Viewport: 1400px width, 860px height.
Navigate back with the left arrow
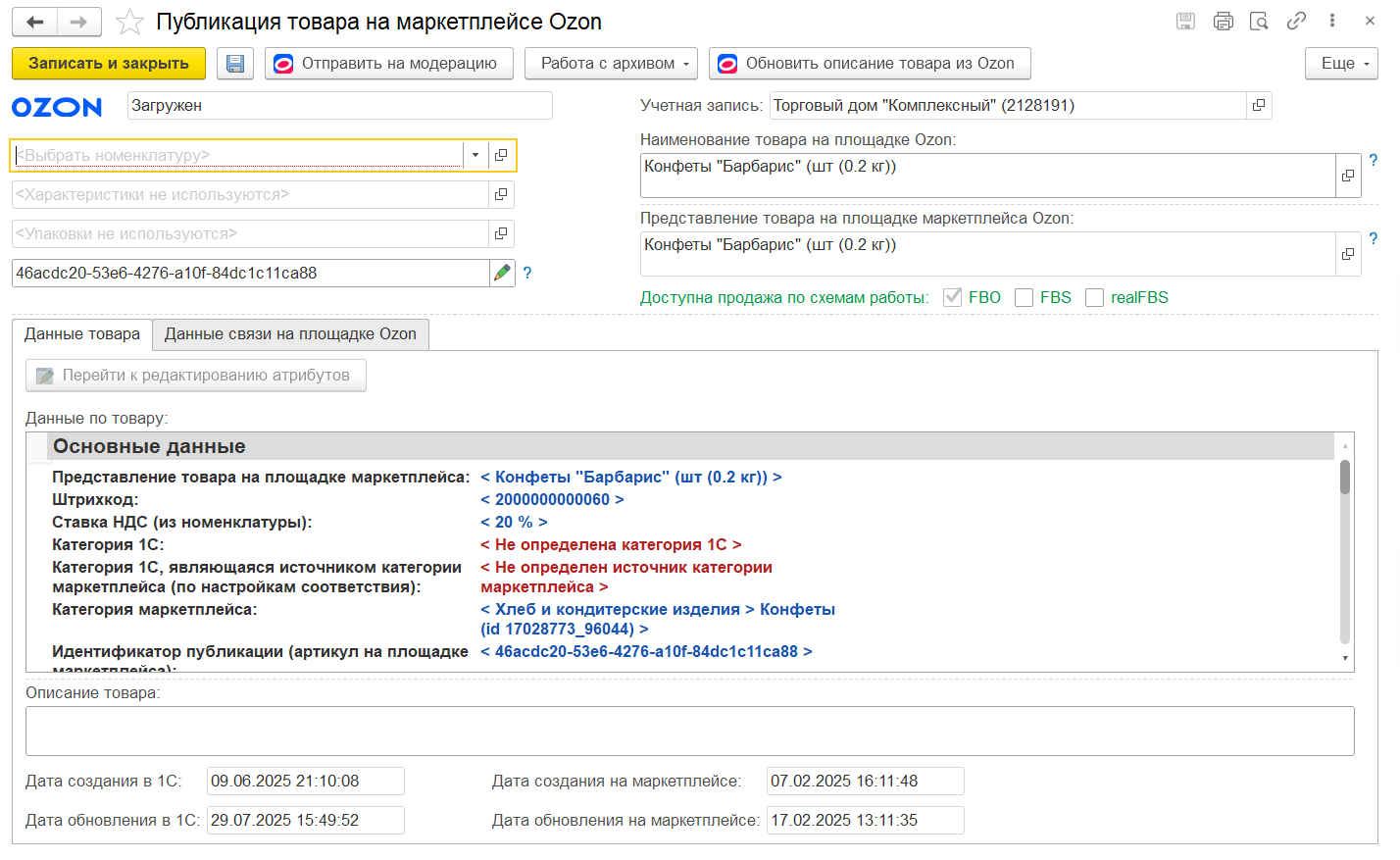coord(35,22)
